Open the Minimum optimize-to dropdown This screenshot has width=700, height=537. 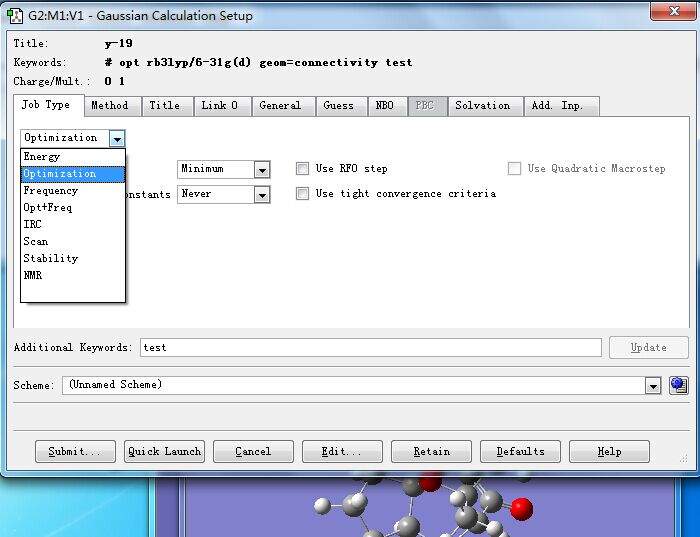(262, 170)
